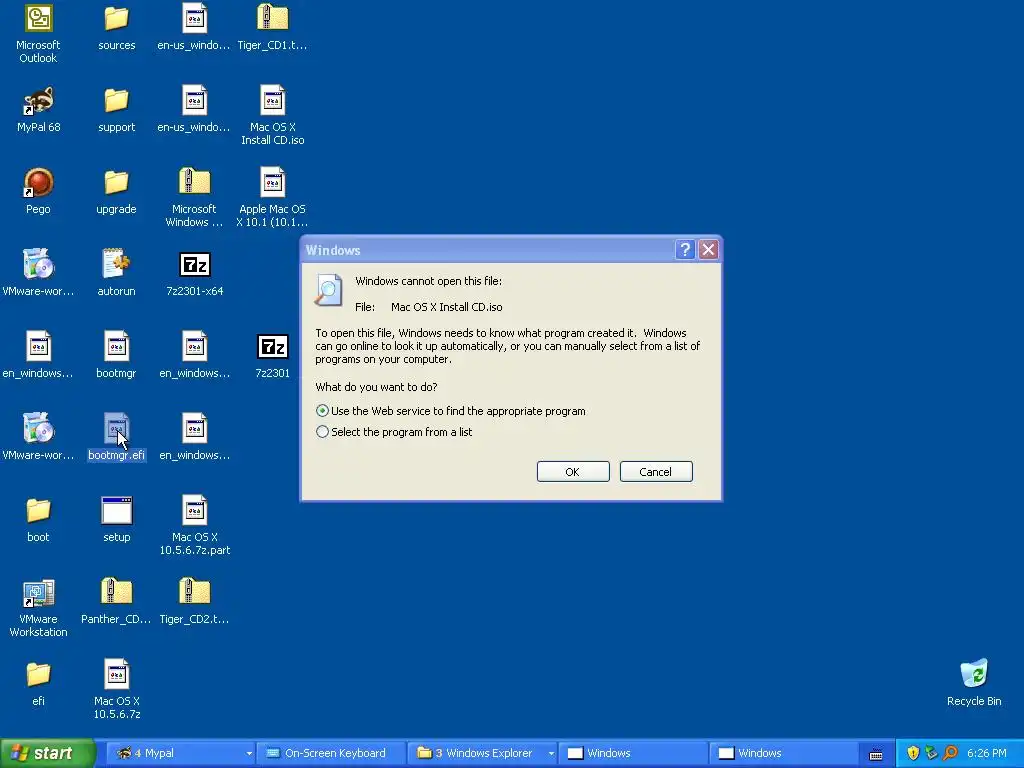The width and height of the screenshot is (1024, 768).
Task: Click the 6:26 PM taskbar clock
Action: 986,753
